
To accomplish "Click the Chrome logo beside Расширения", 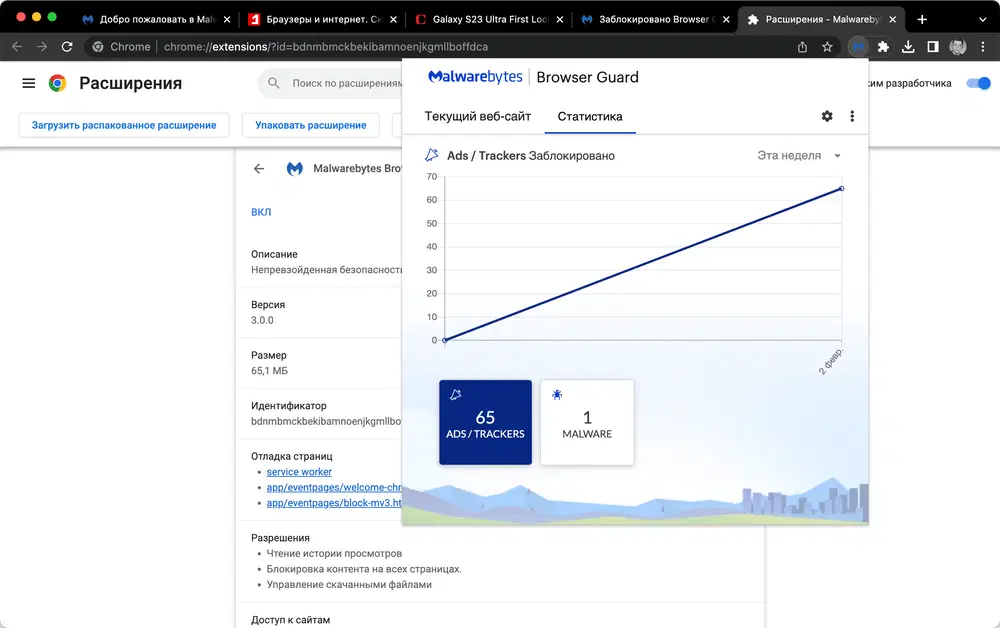I will pos(57,83).
